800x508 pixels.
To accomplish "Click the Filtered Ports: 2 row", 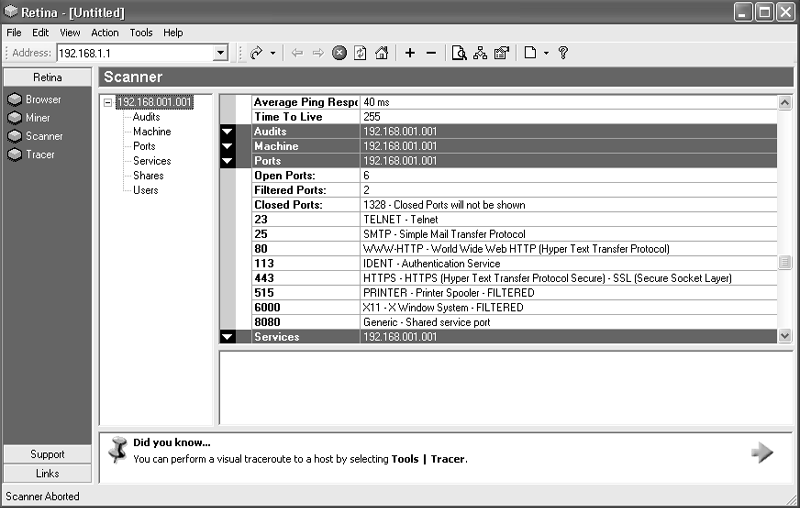I will 514,190.
